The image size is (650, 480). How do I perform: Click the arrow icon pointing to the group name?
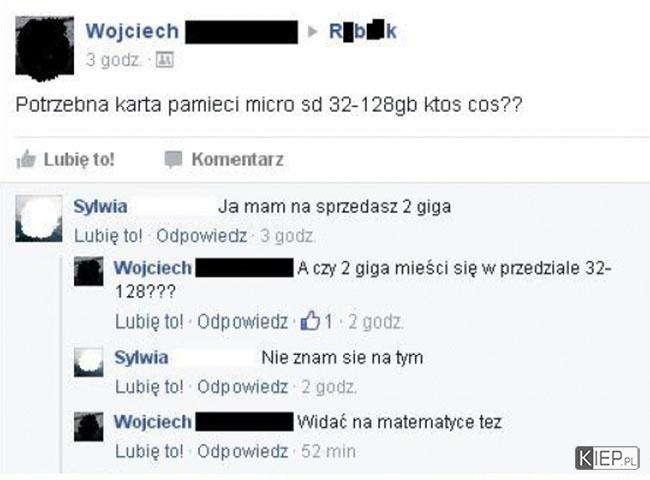(313, 32)
